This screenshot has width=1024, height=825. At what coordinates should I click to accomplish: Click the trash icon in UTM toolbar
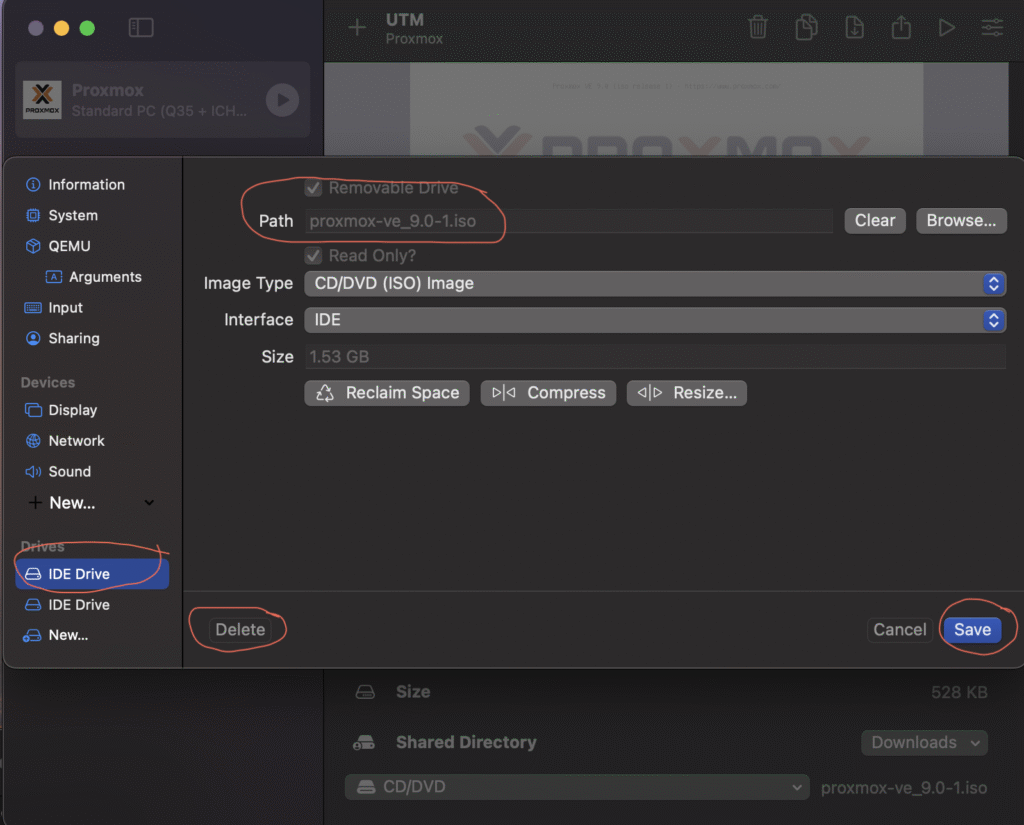tap(759, 28)
